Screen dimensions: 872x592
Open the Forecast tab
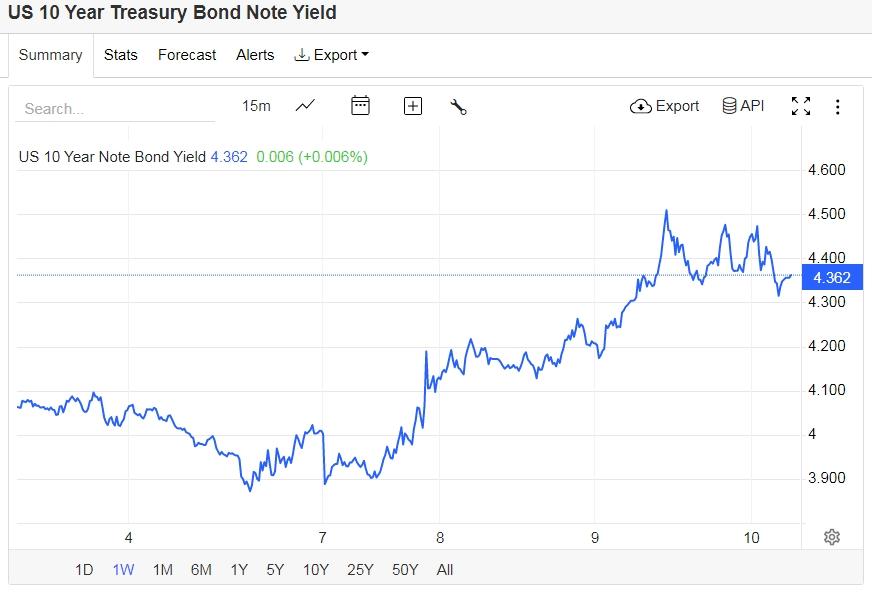click(187, 55)
